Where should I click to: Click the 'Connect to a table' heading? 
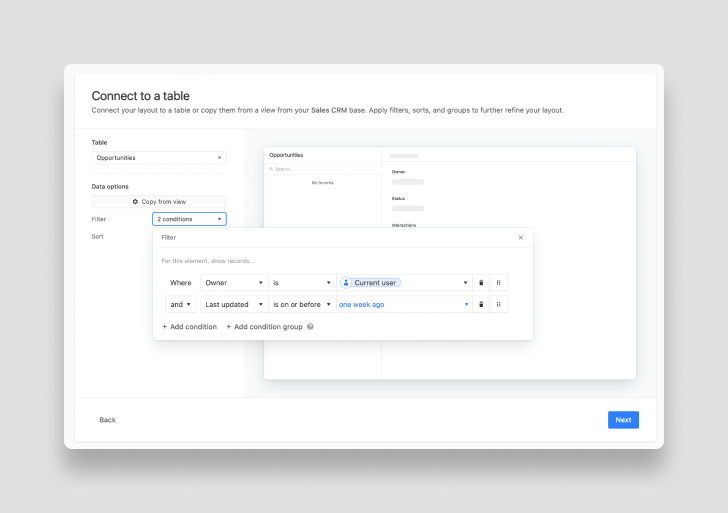tap(141, 96)
